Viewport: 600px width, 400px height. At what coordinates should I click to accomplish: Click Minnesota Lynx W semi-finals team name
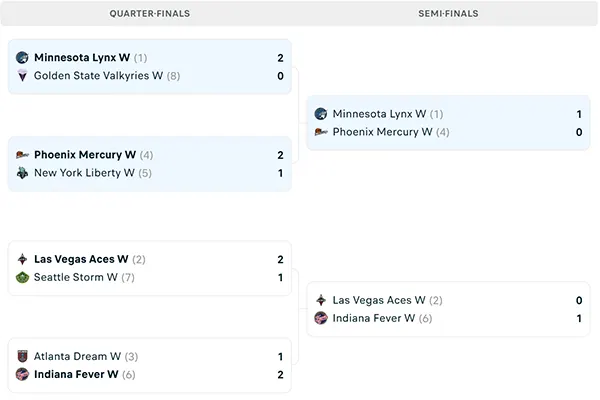tap(379, 114)
